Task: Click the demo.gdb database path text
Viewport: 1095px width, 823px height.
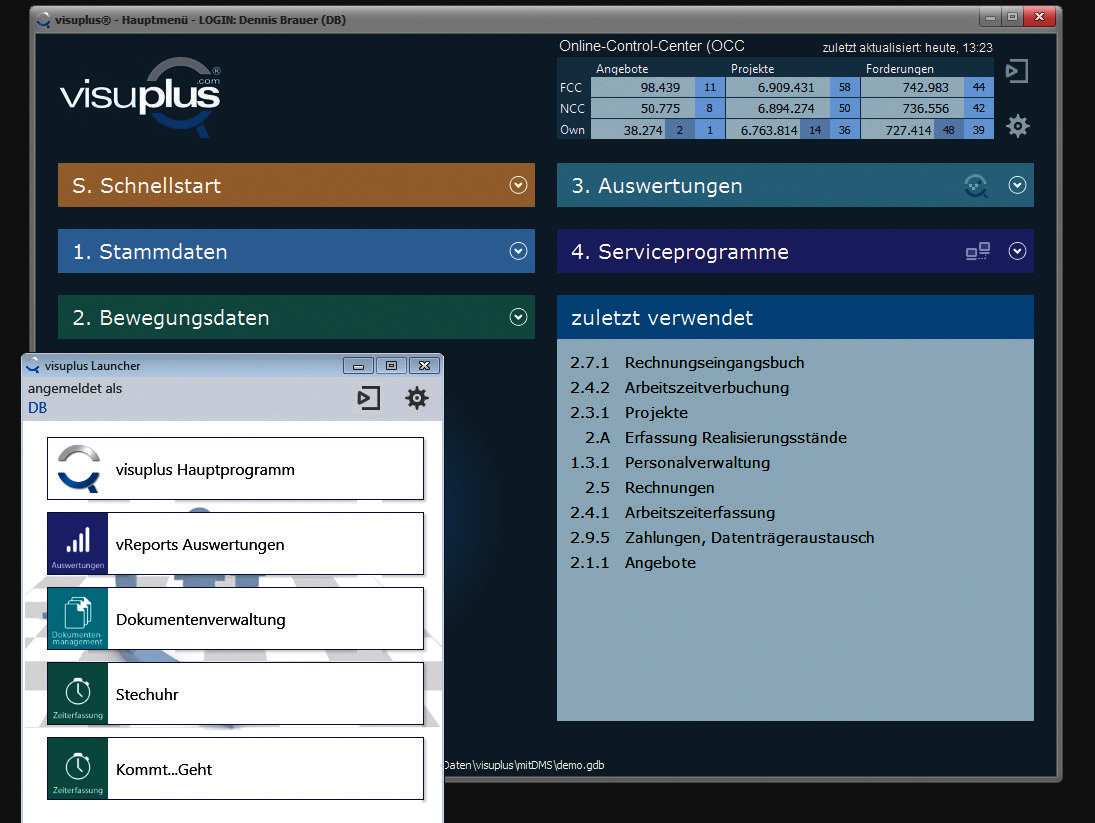Action: click(524, 765)
